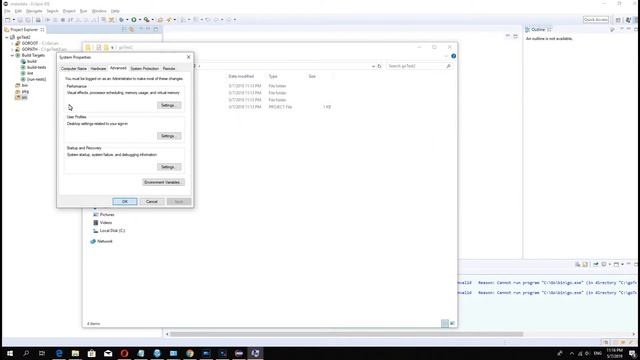640x360 pixels.
Task: Open Microsoft Edge from taskbar
Action: [x=59, y=353]
